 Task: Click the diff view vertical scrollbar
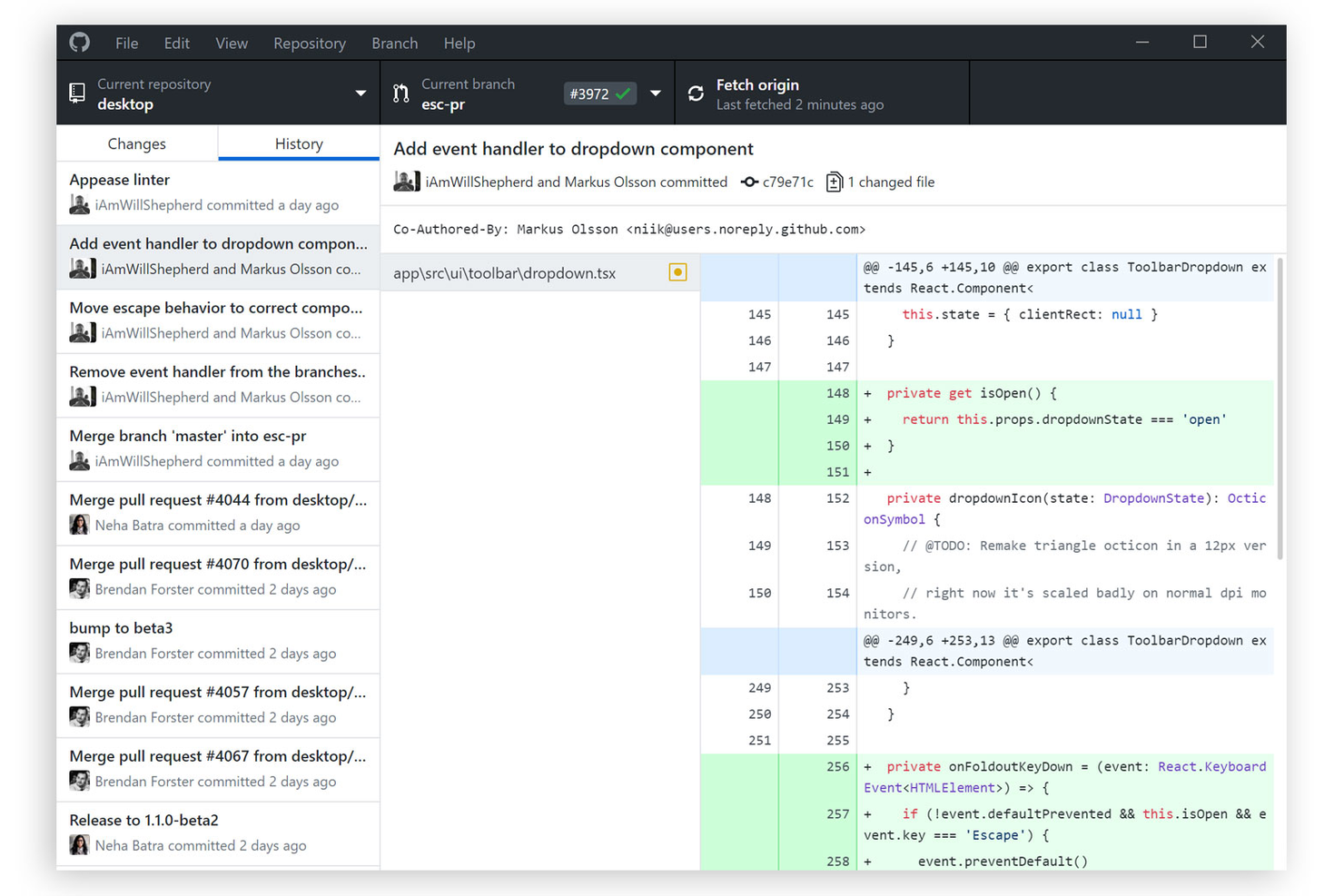coord(1280,409)
